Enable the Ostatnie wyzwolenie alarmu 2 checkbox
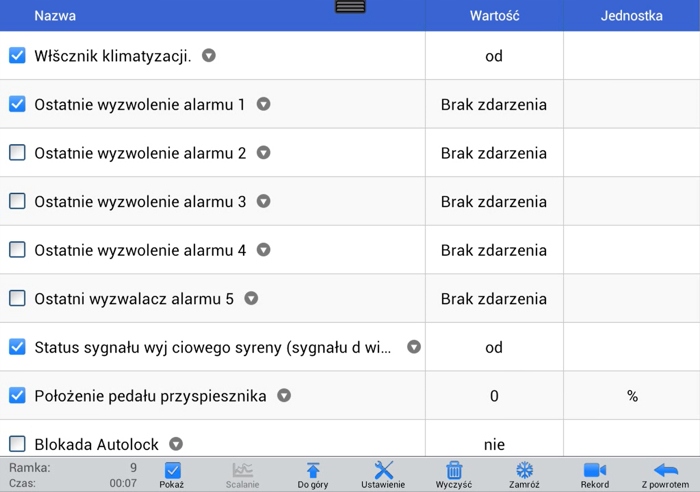The width and height of the screenshot is (700, 492). 17,153
